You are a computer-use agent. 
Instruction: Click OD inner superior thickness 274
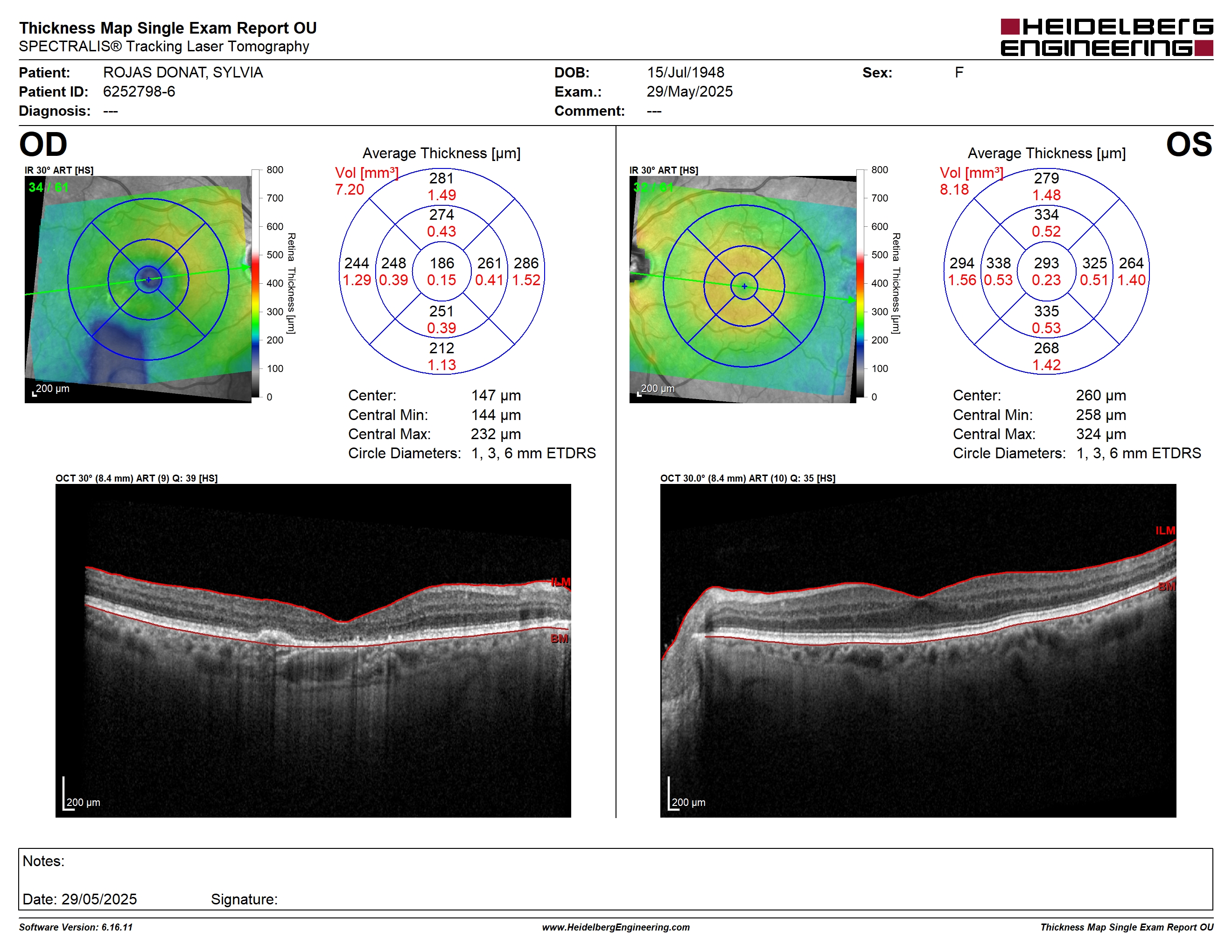[x=441, y=215]
